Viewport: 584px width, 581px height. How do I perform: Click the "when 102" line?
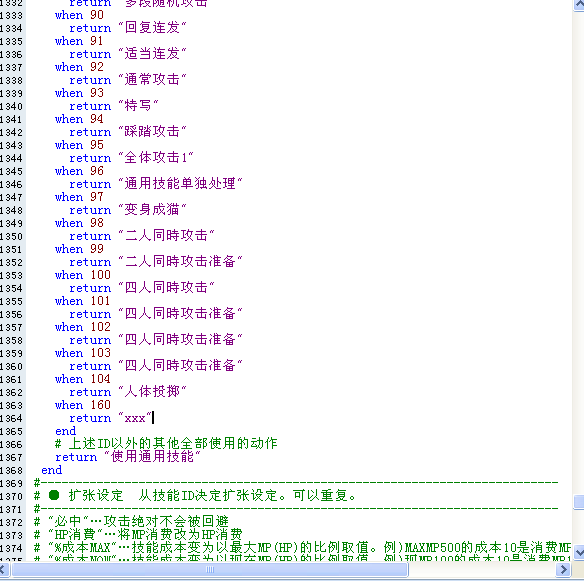[83, 327]
